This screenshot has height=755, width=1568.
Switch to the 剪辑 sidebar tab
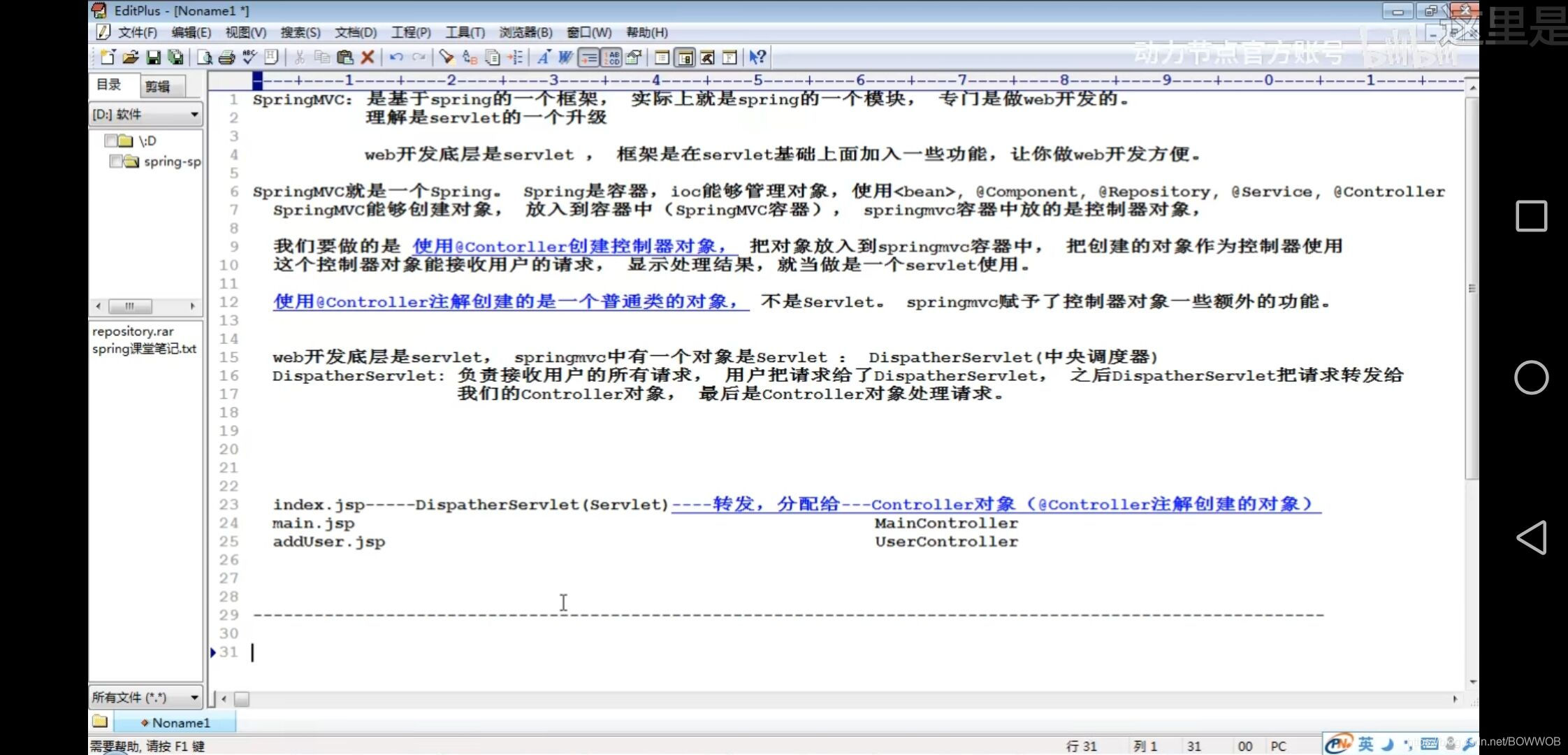pos(157,86)
